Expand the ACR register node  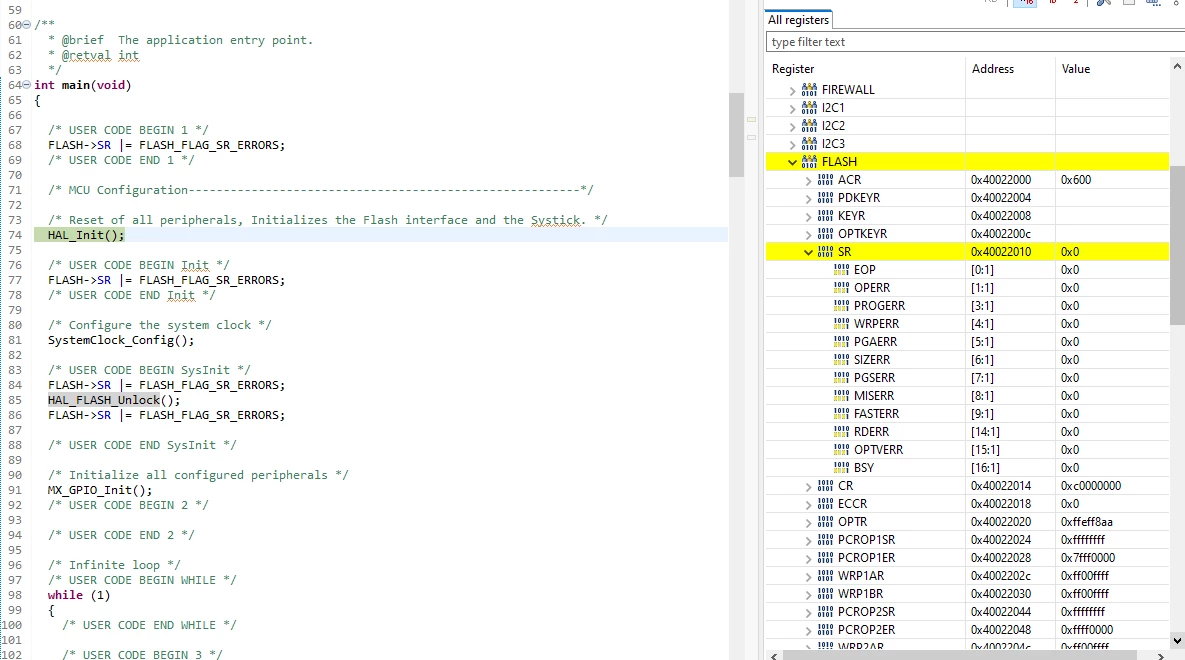pyautogui.click(x=808, y=181)
